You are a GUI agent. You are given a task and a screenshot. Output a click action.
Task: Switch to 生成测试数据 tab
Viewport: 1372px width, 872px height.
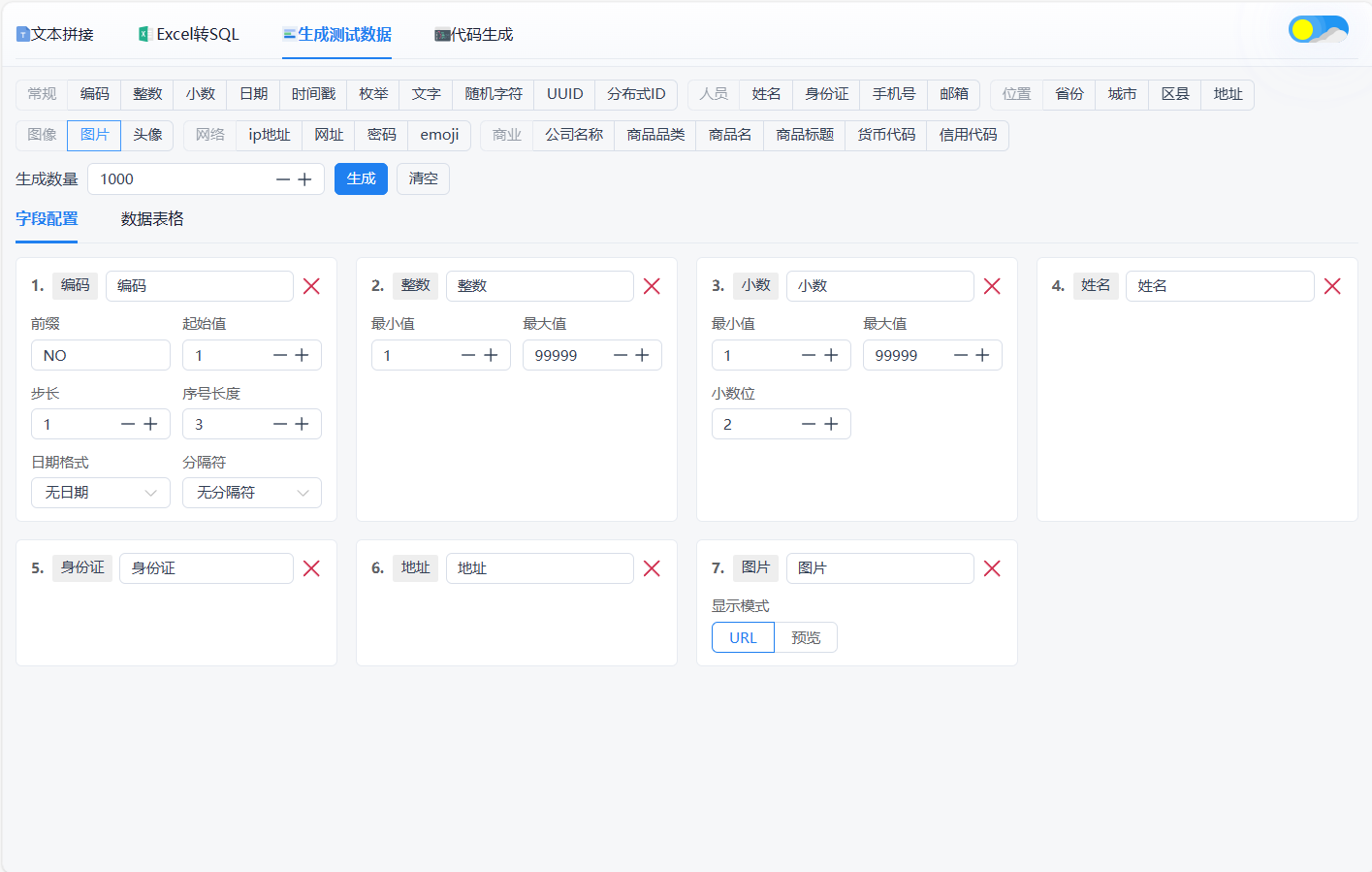[337, 34]
